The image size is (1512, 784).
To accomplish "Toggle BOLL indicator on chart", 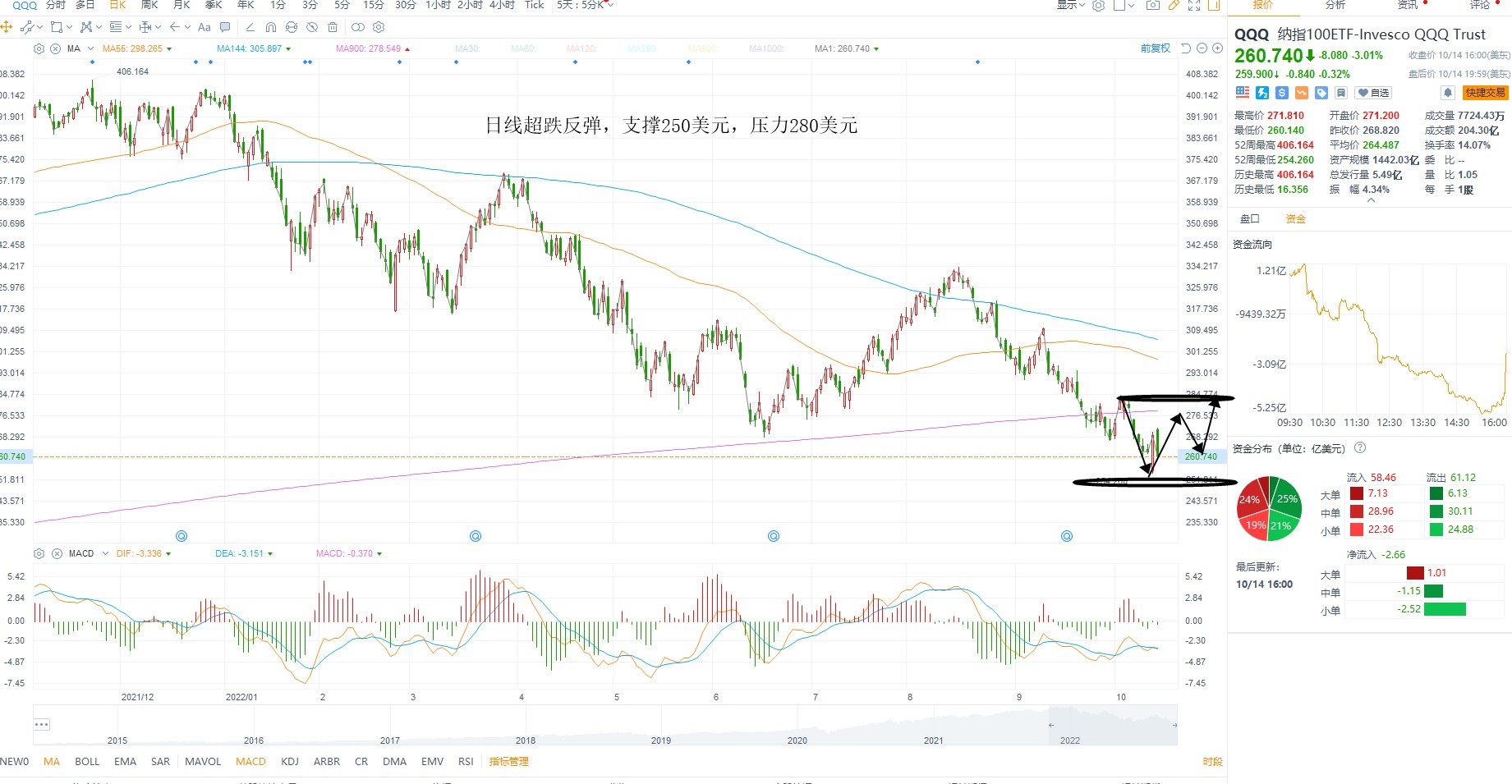I will coord(87,761).
